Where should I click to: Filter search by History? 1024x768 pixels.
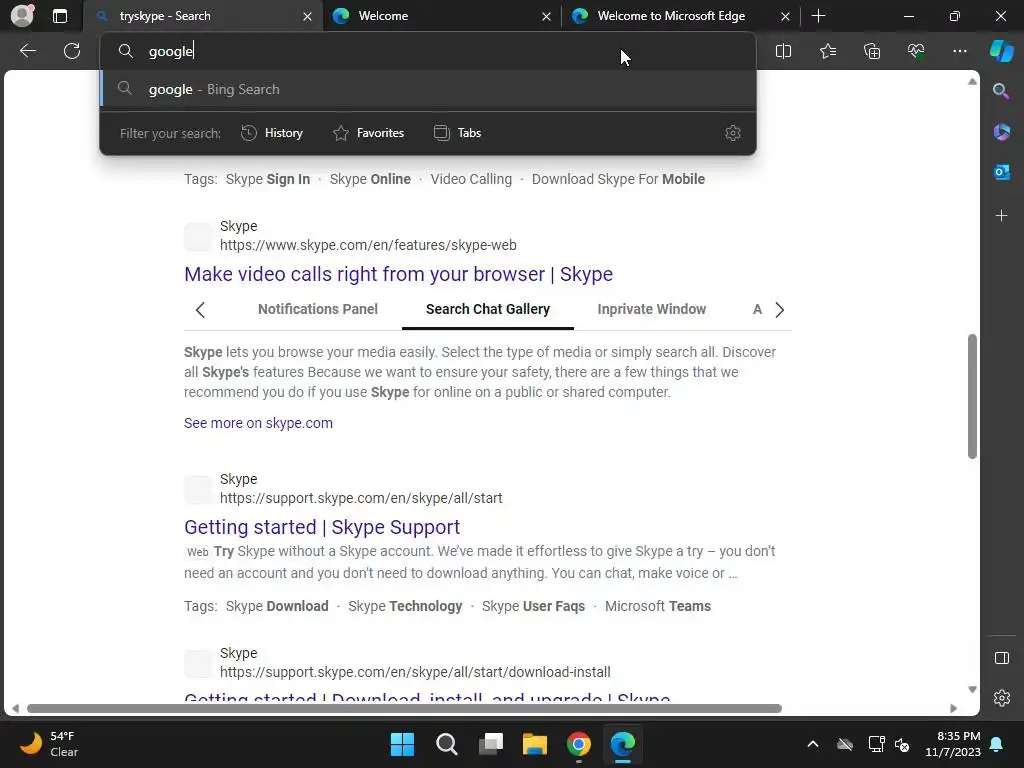272,133
